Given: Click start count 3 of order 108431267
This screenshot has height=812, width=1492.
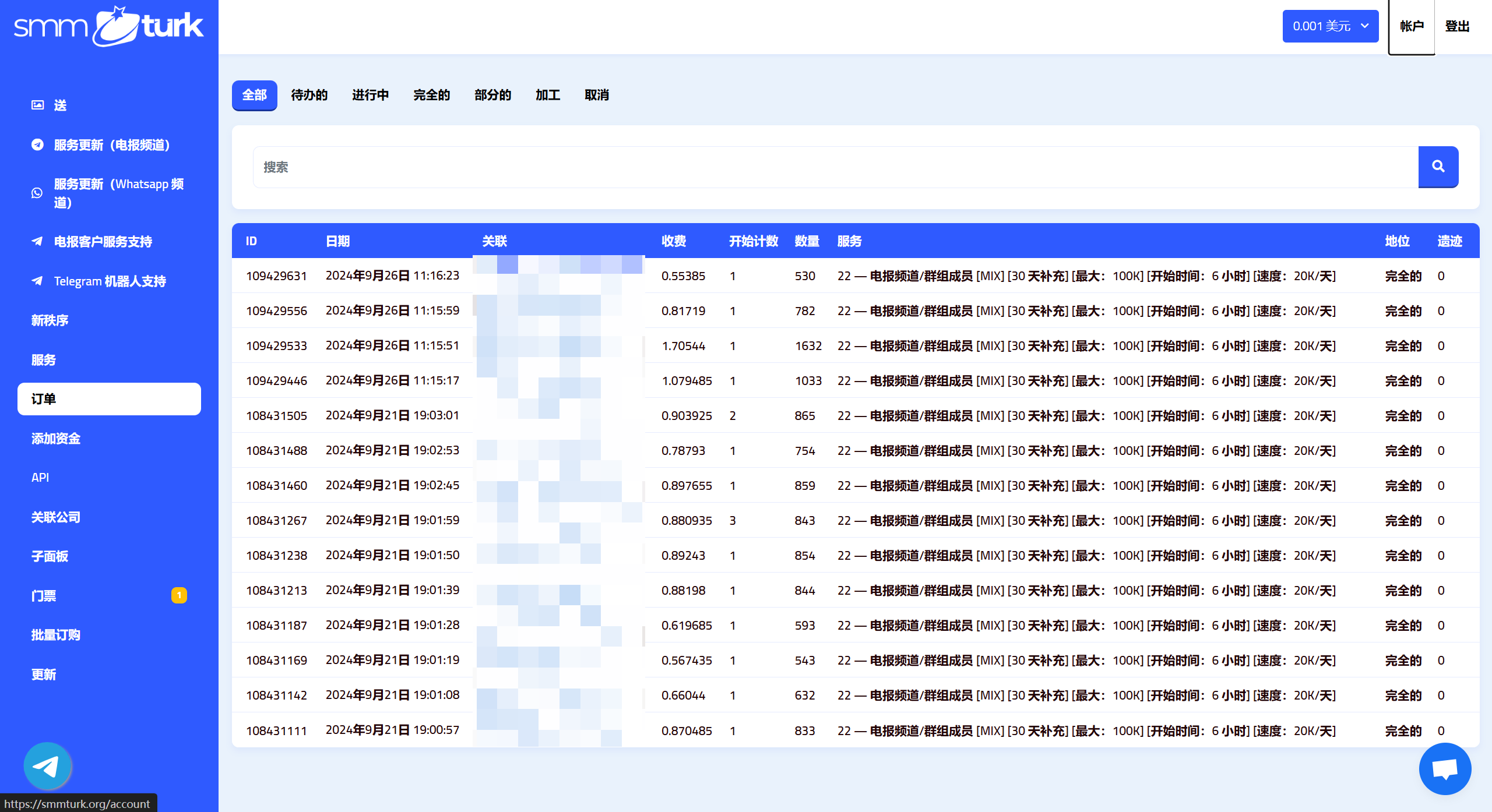Looking at the screenshot, I should tap(733, 521).
